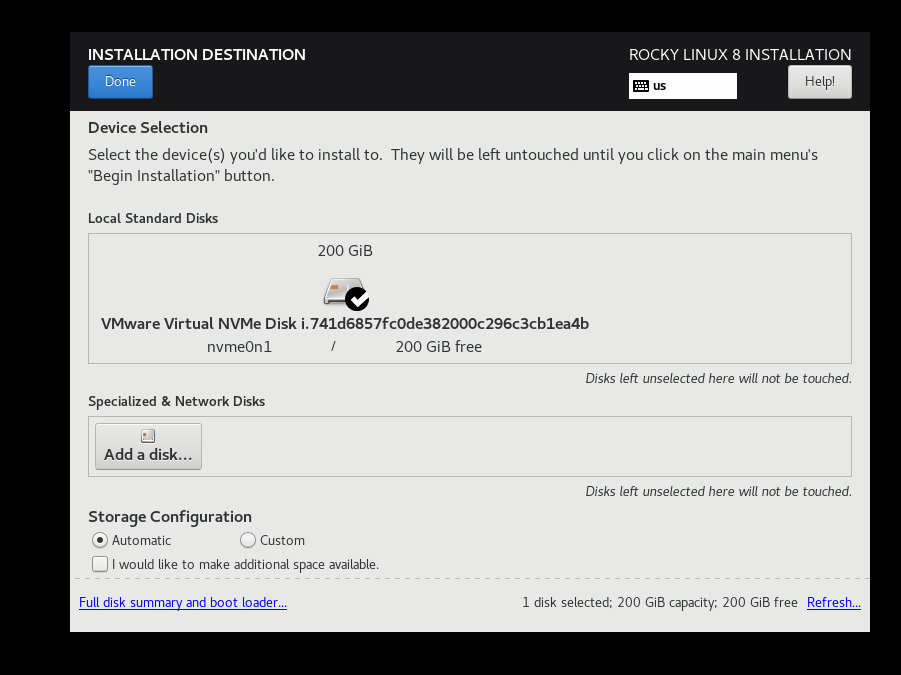Open the Help! button

pyautogui.click(x=819, y=81)
